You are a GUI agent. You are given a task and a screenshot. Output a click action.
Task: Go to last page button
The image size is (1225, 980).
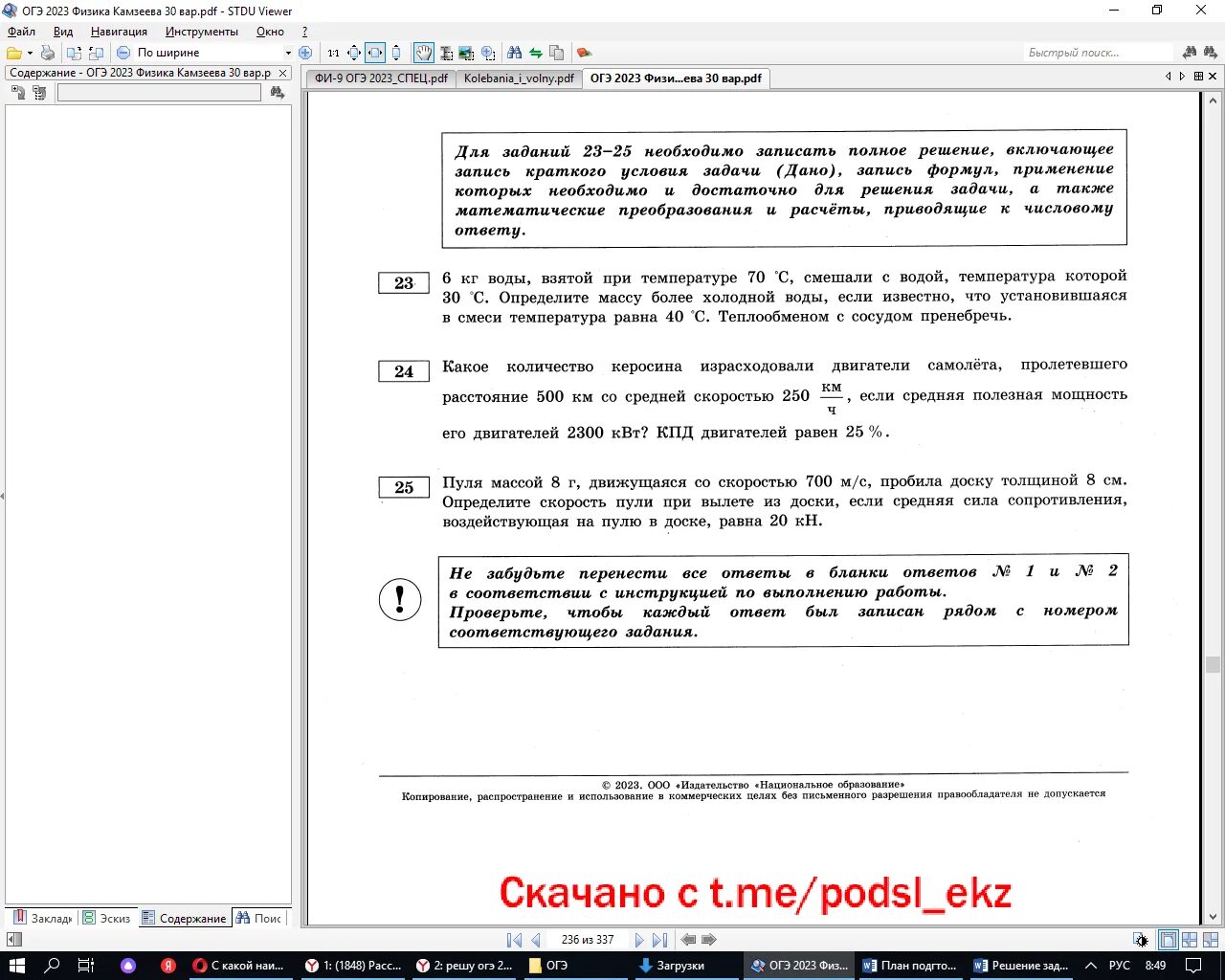(660, 940)
